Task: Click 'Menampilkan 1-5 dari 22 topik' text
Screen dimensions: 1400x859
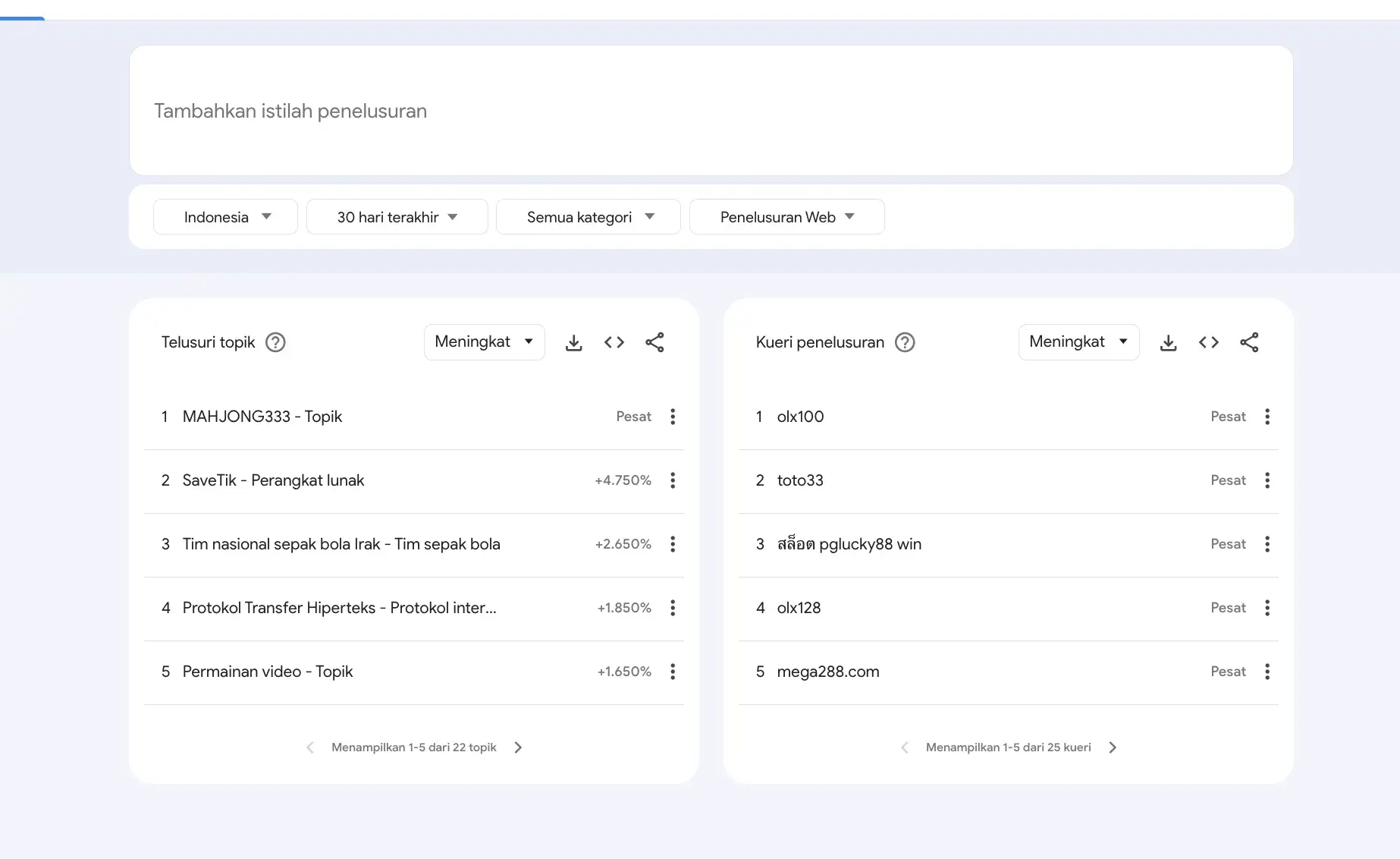Action: tap(414, 747)
